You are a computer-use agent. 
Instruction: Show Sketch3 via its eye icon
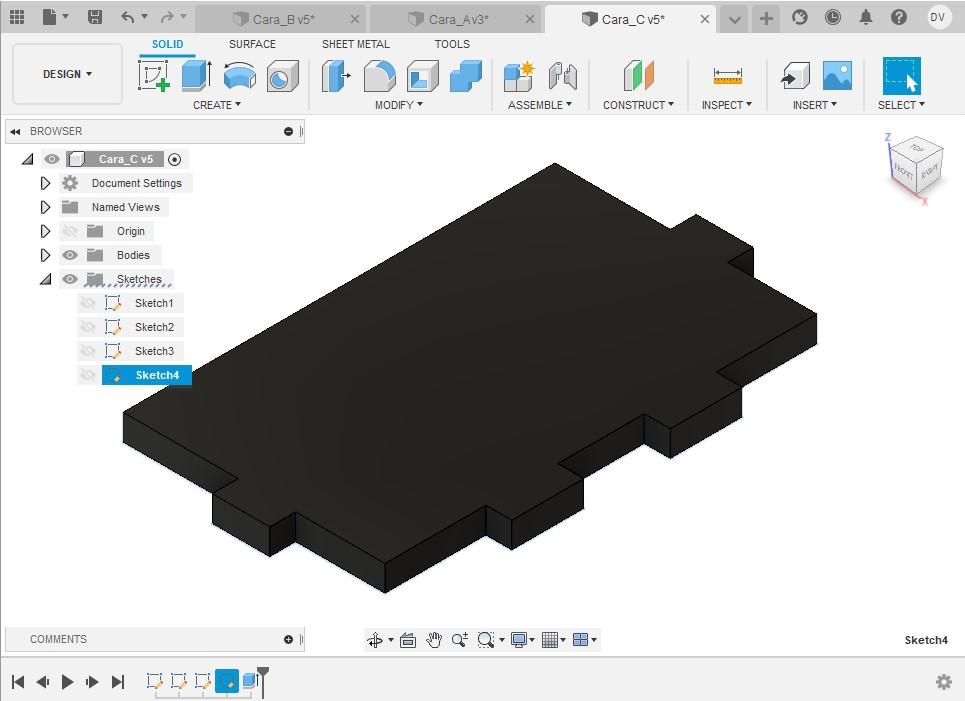(x=88, y=351)
